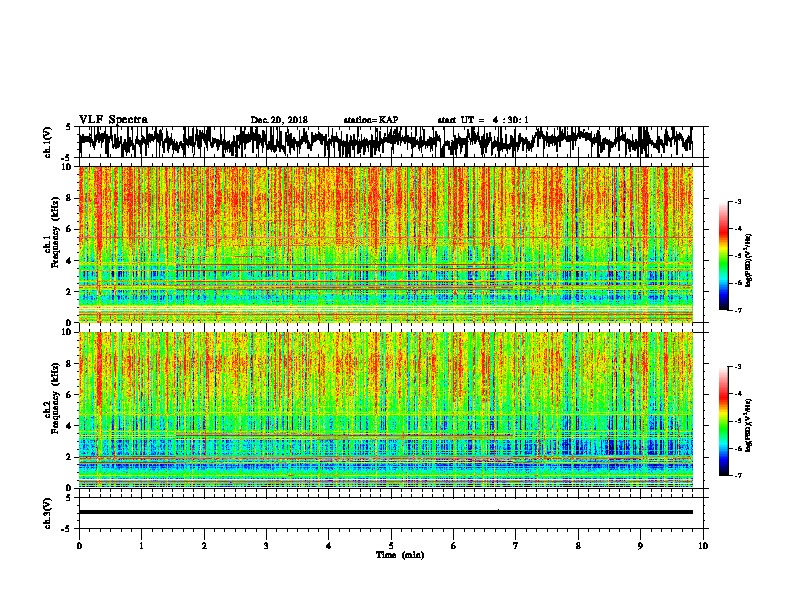This screenshot has width=792, height=612.
Task: Click tick label "1" on the Time axis
Action: tap(141, 545)
